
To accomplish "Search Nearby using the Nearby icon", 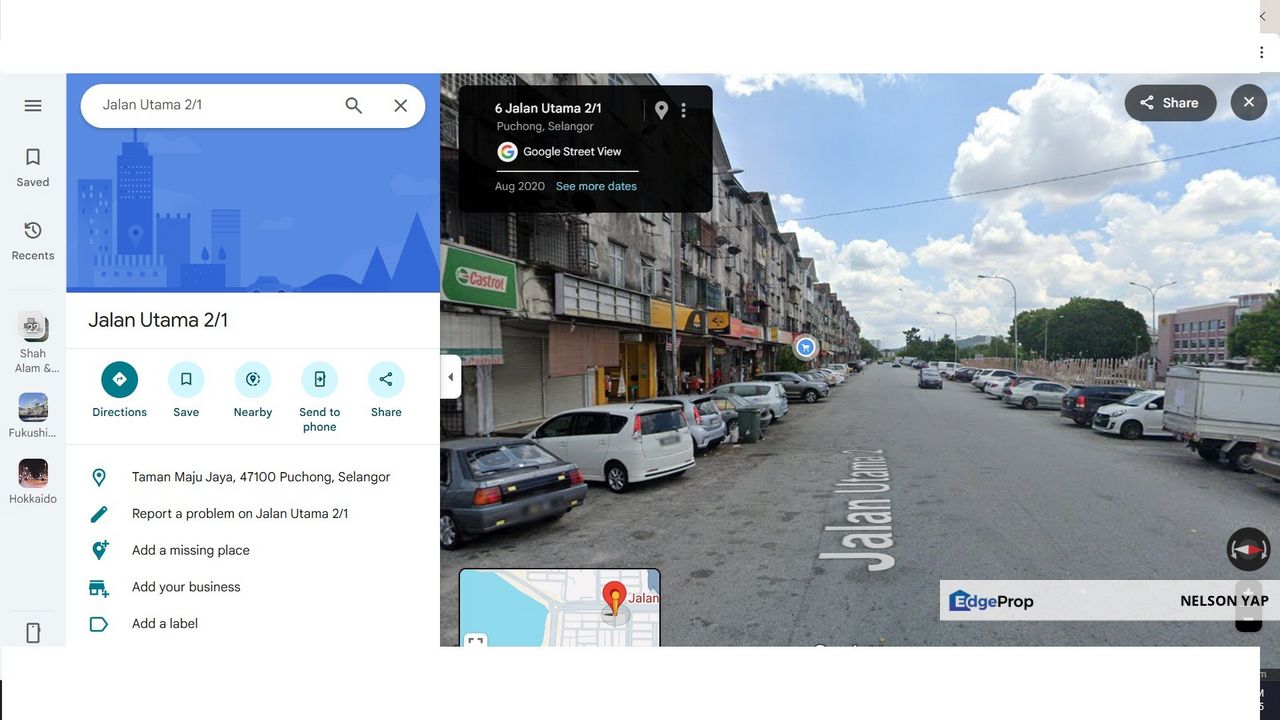I will click(x=252, y=379).
